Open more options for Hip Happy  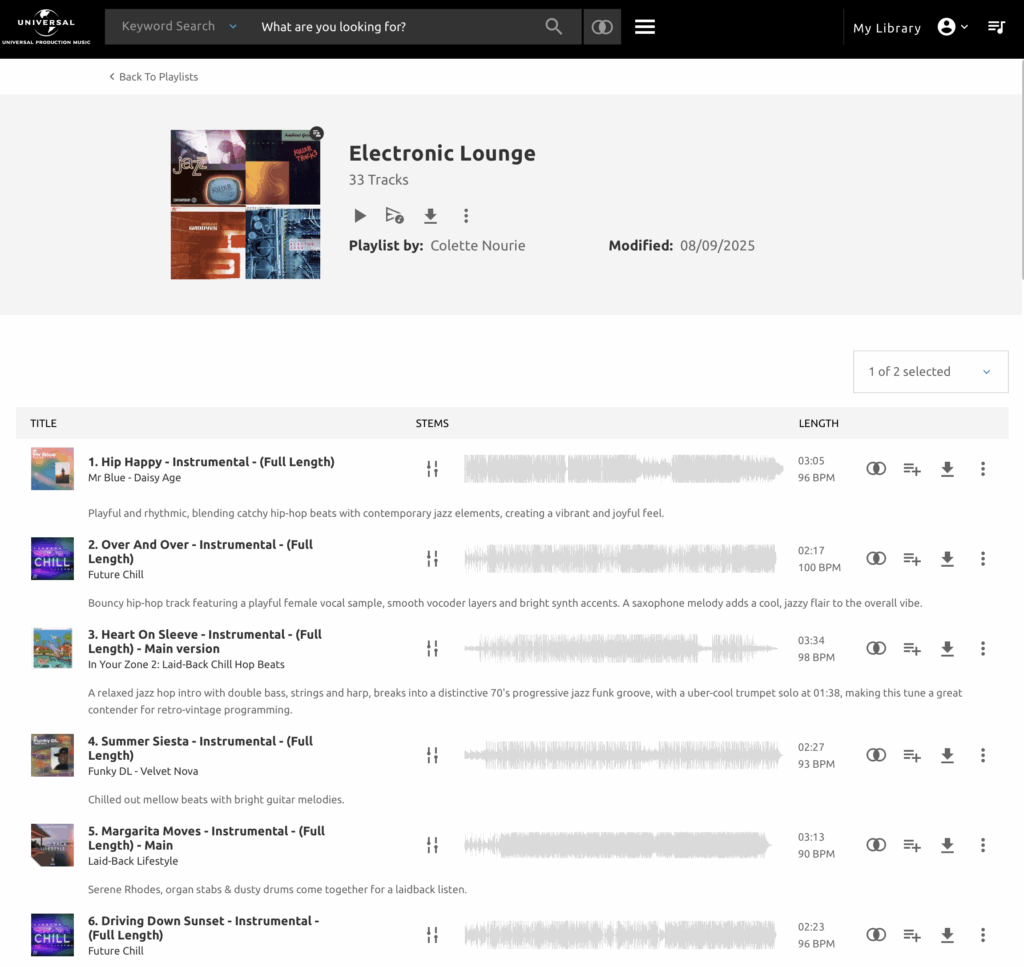[x=982, y=469]
